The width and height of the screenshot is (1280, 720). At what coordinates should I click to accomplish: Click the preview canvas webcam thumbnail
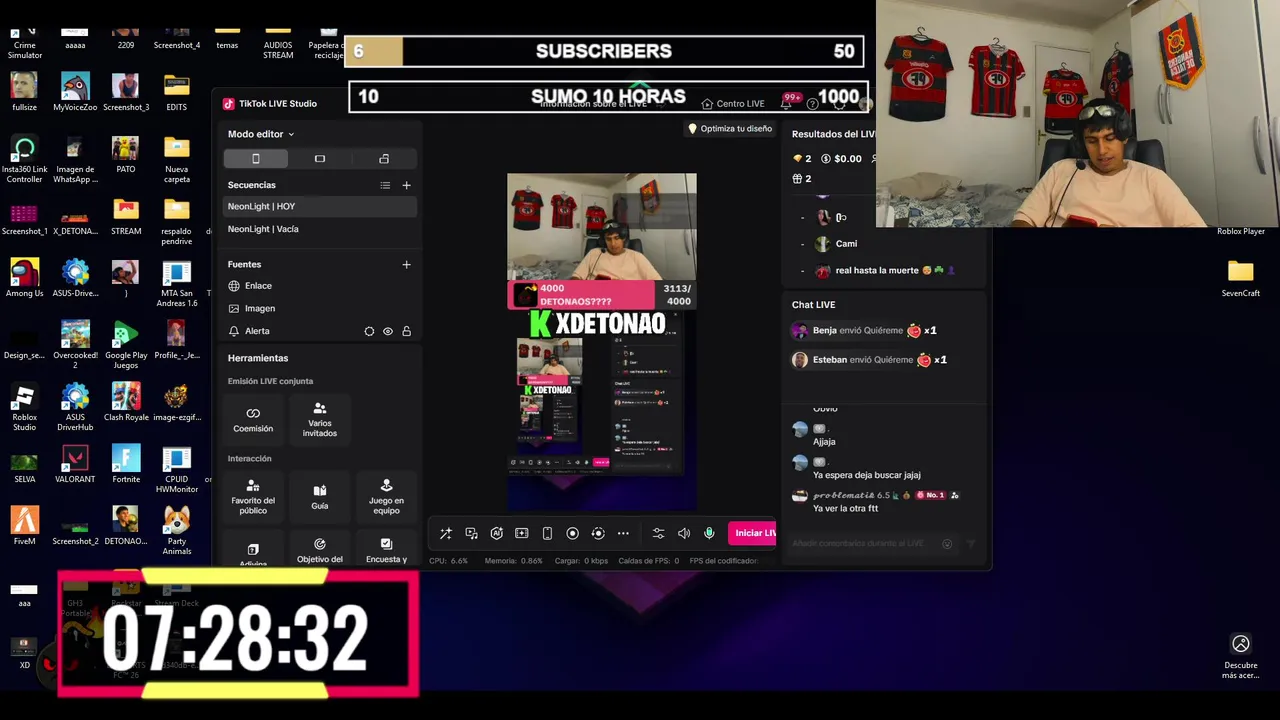(x=602, y=227)
